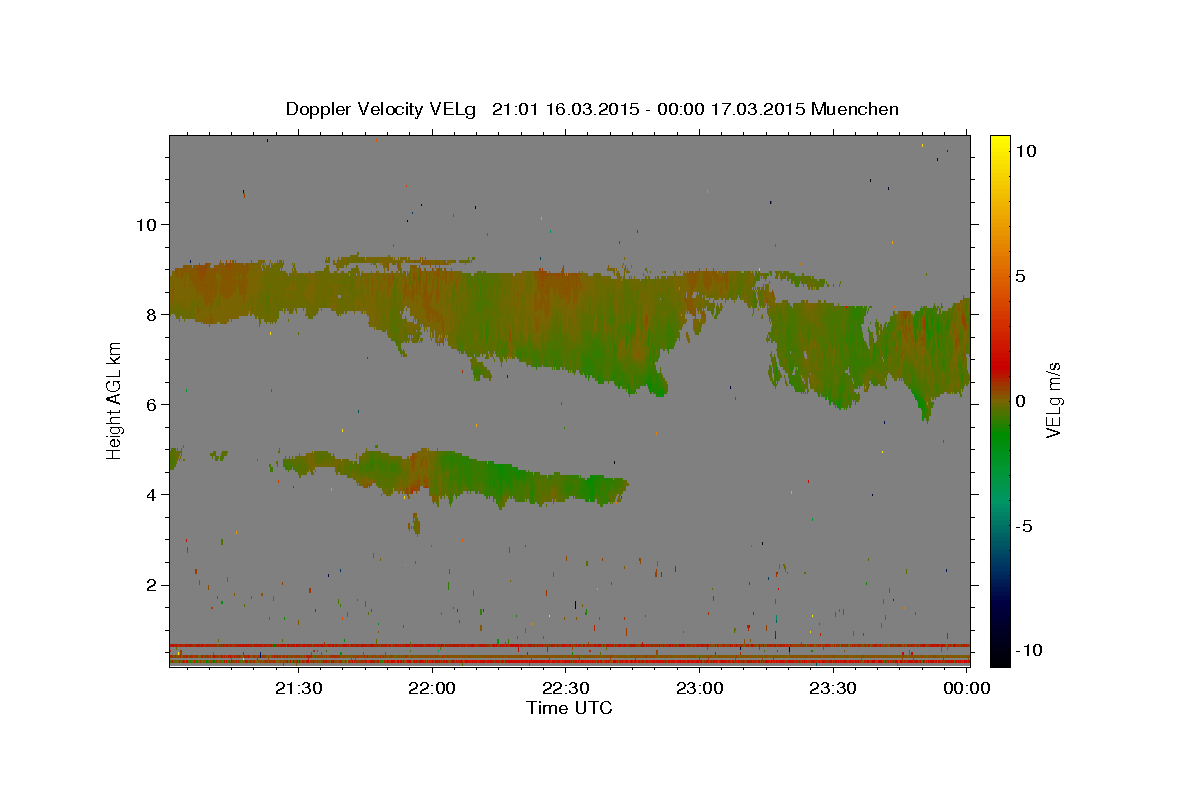Click the height axis label 8
This screenshot has width=1200, height=800.
click(151, 314)
